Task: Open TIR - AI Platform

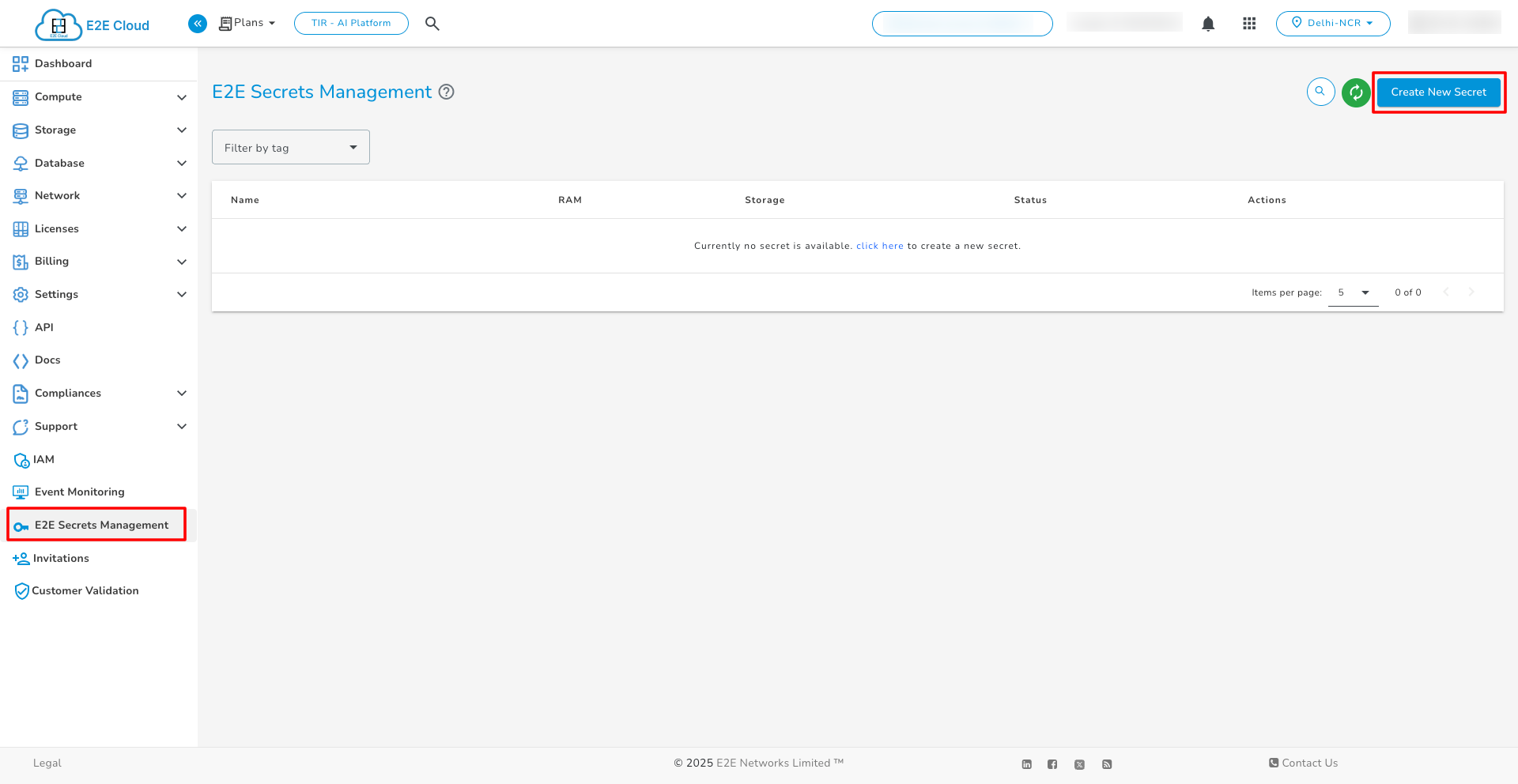Action: (x=351, y=23)
